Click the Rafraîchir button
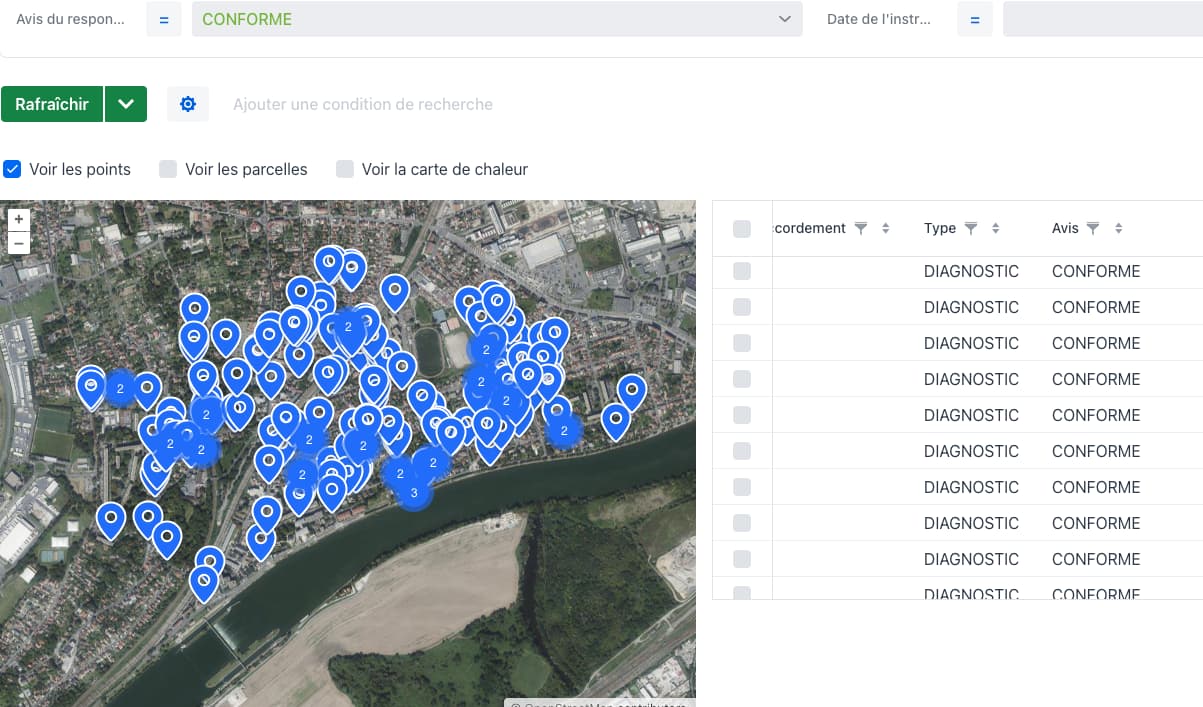Image resolution: width=1203 pixels, height=707 pixels. click(52, 104)
